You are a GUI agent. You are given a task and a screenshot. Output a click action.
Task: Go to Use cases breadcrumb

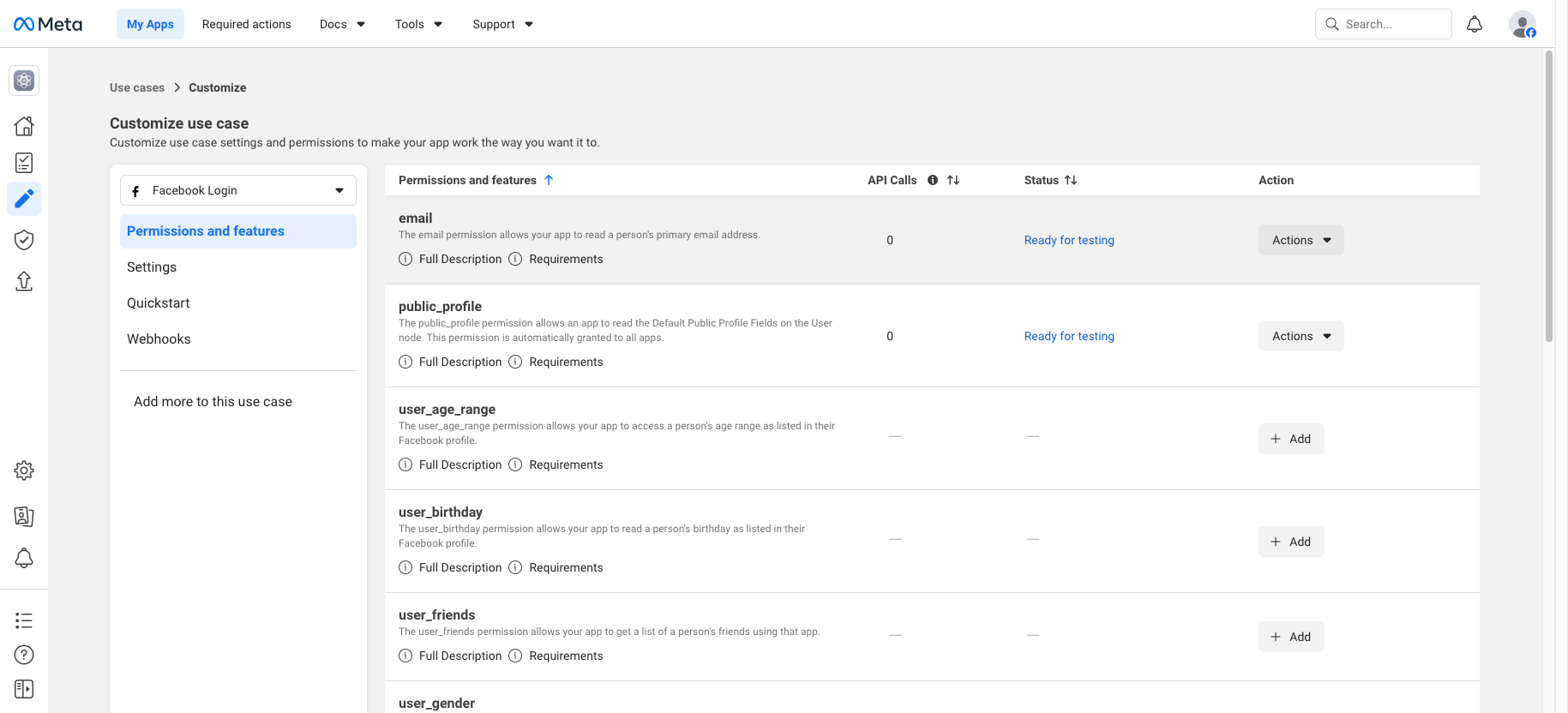(137, 87)
